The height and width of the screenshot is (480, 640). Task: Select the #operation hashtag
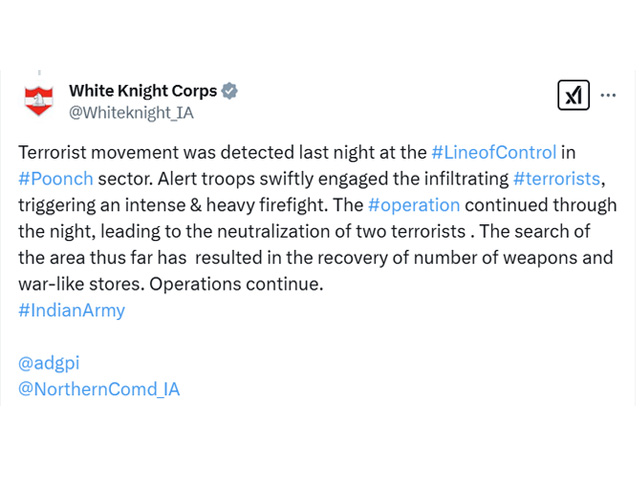[x=414, y=205]
